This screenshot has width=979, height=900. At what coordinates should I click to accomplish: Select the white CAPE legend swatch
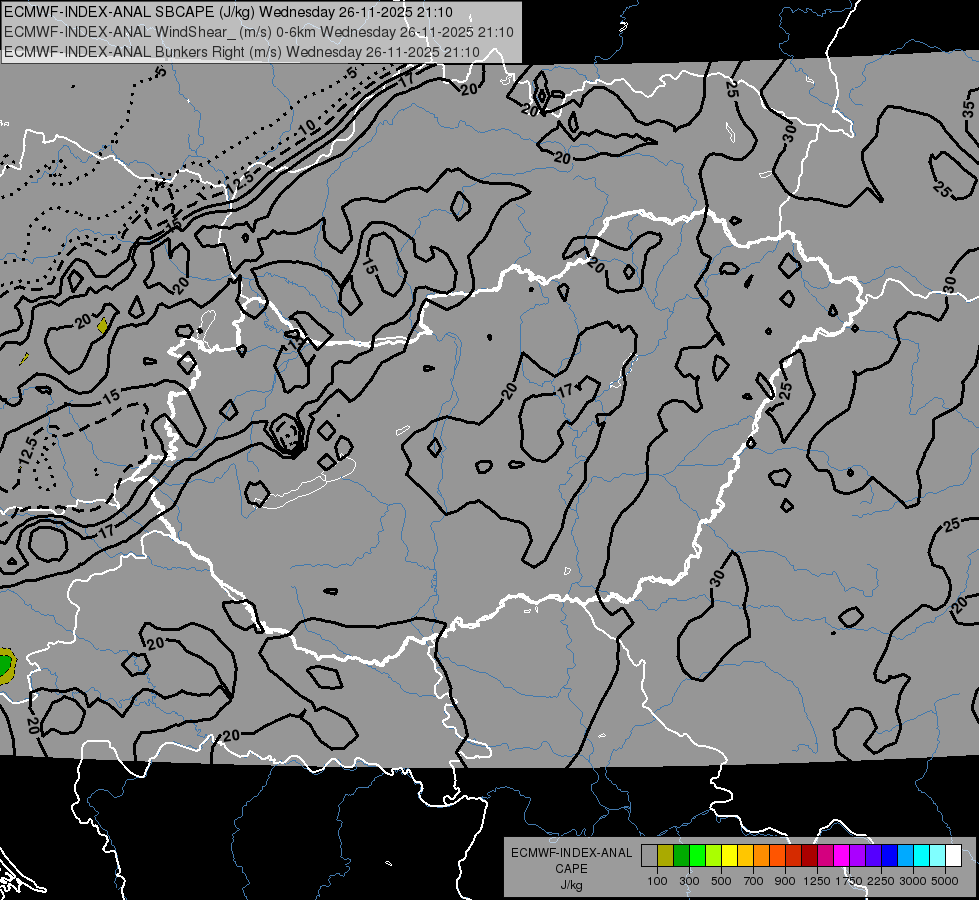953,855
